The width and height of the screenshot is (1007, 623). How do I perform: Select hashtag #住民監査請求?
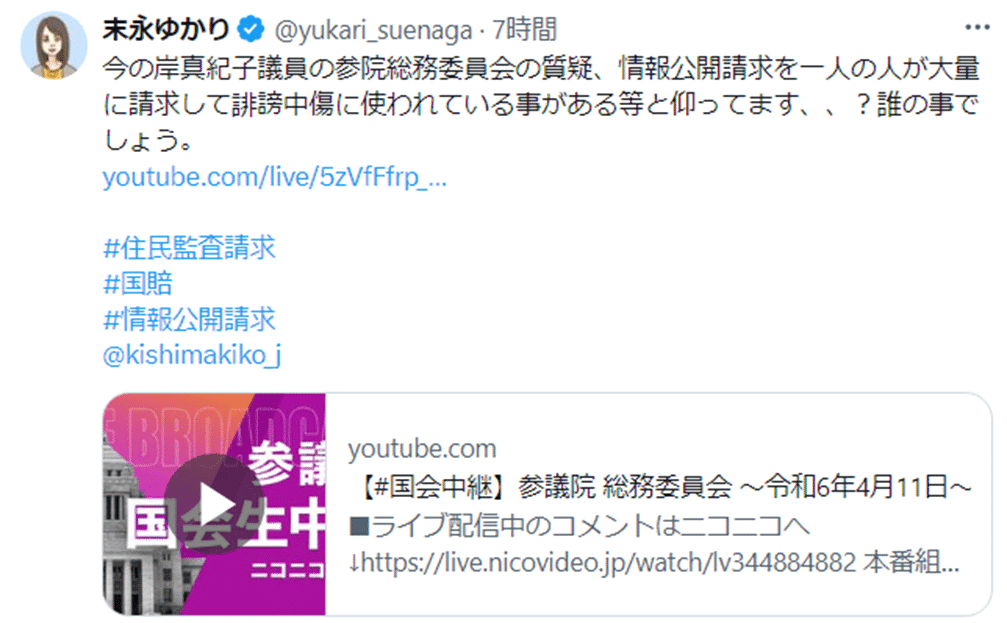coord(189,248)
